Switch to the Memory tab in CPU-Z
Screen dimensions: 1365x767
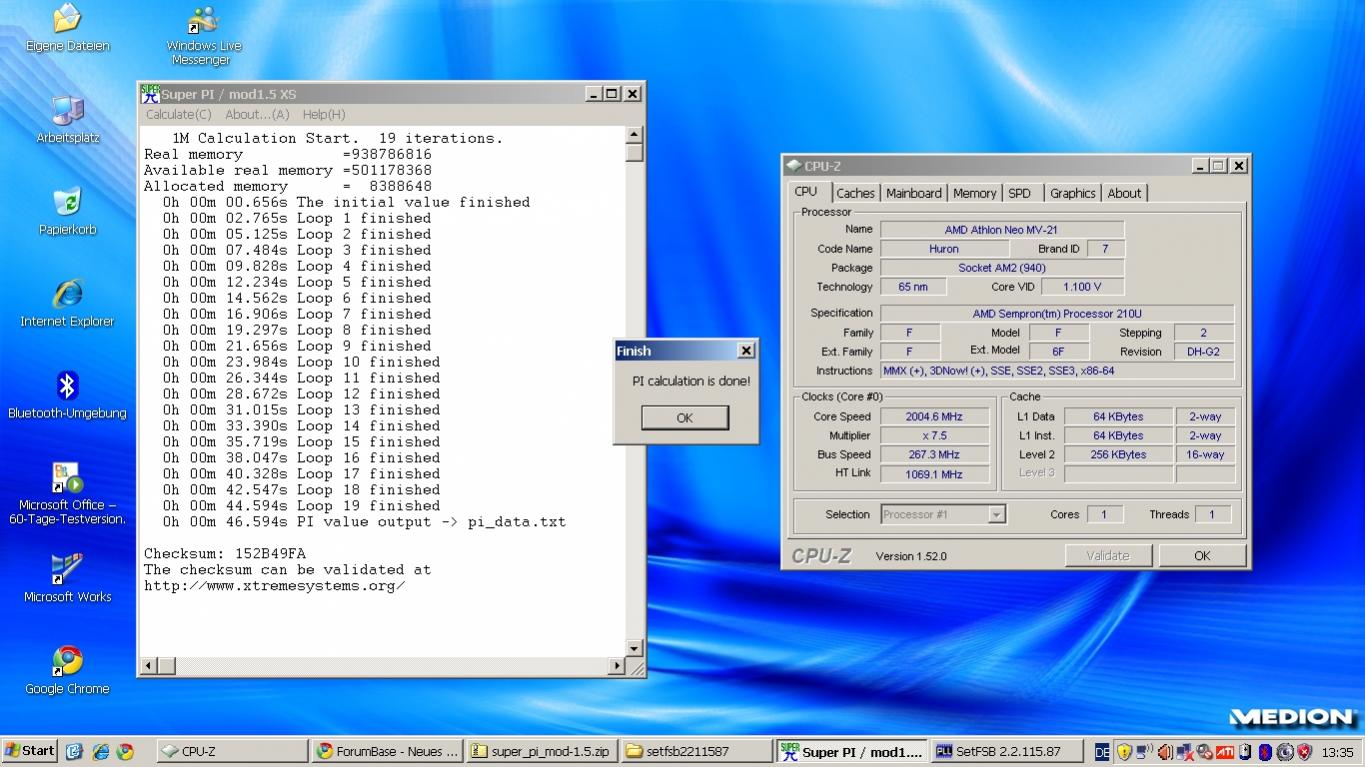(975, 193)
